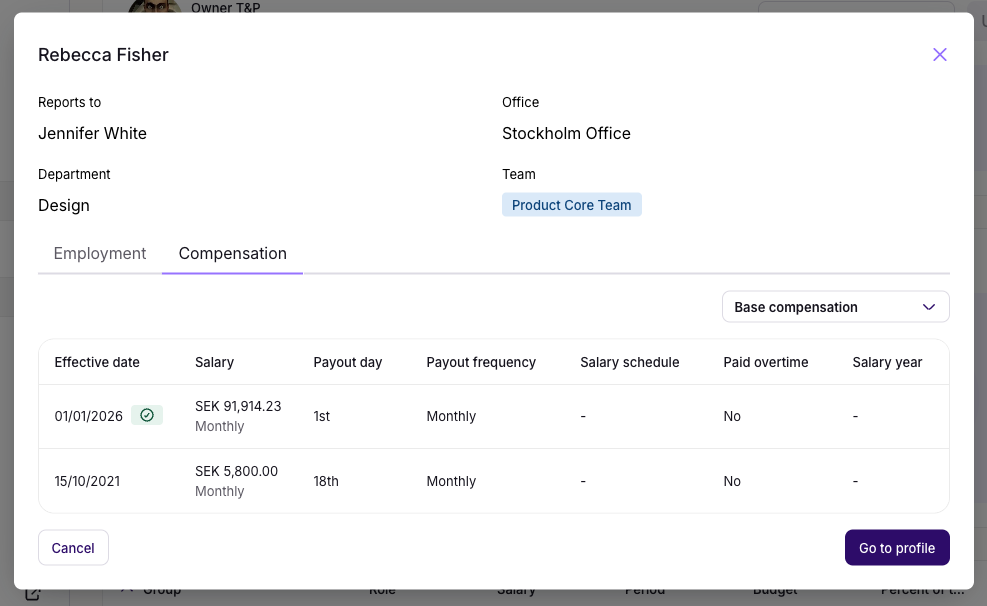Image resolution: width=987 pixels, height=606 pixels.
Task: Switch to the Employment tab
Action: coord(100,254)
